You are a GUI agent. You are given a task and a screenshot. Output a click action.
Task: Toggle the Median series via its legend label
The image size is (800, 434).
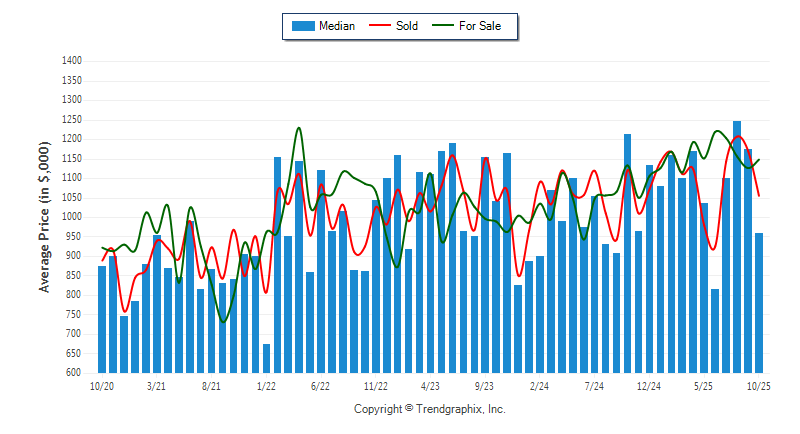(x=336, y=26)
